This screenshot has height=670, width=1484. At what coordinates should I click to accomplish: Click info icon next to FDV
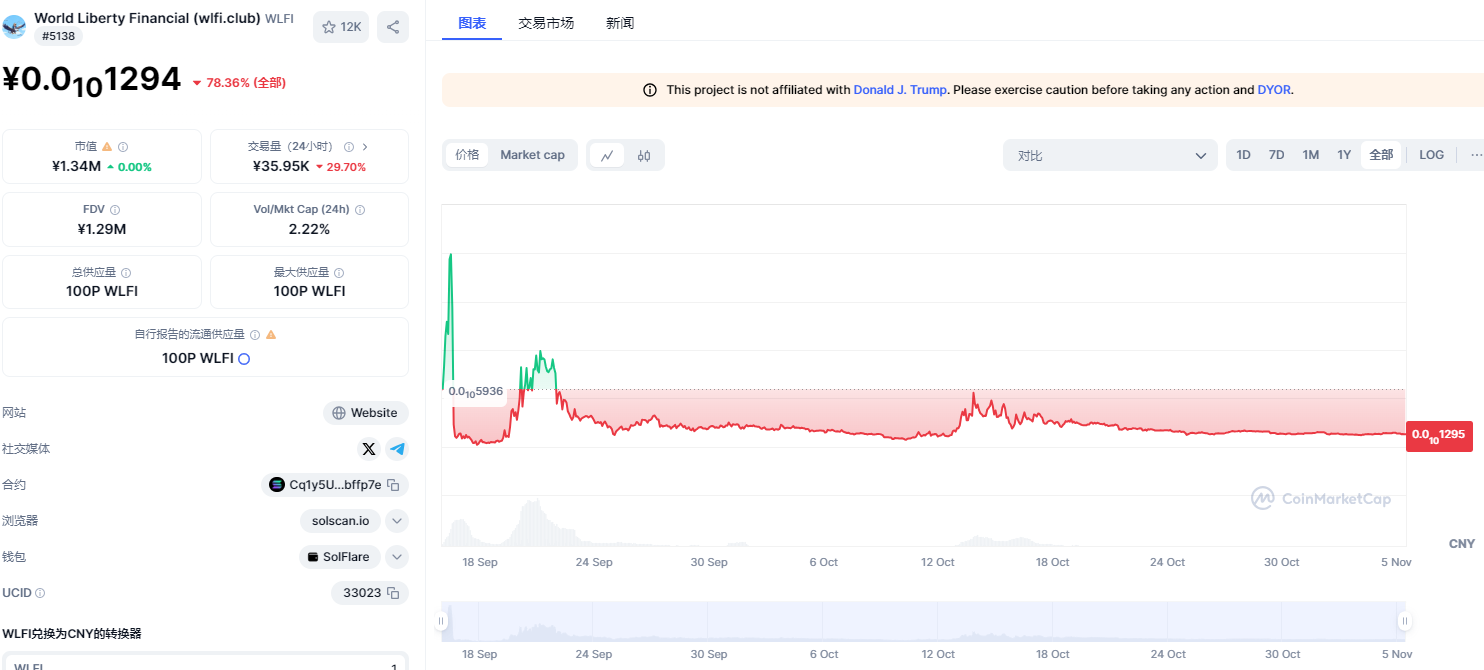pos(115,210)
